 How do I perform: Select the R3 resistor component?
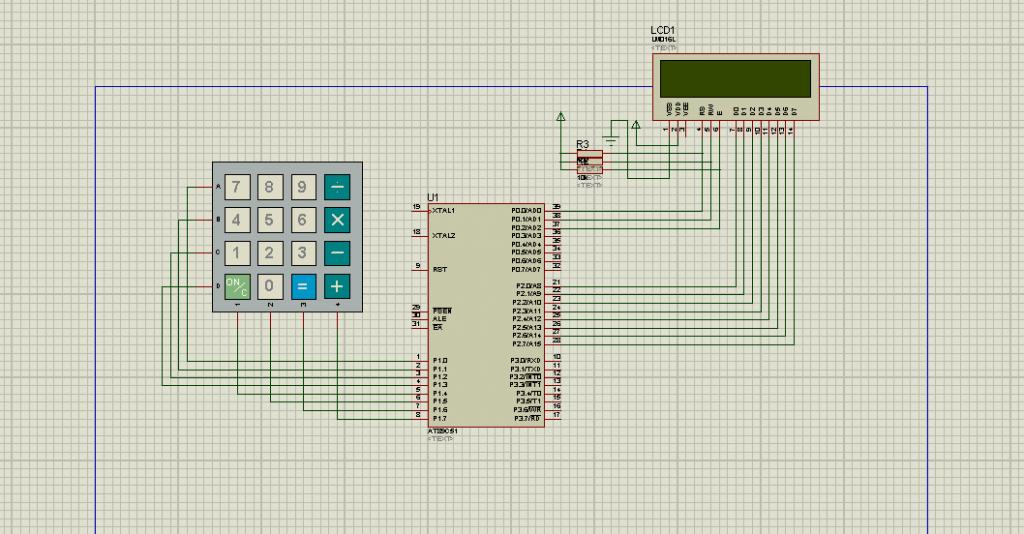coord(590,161)
